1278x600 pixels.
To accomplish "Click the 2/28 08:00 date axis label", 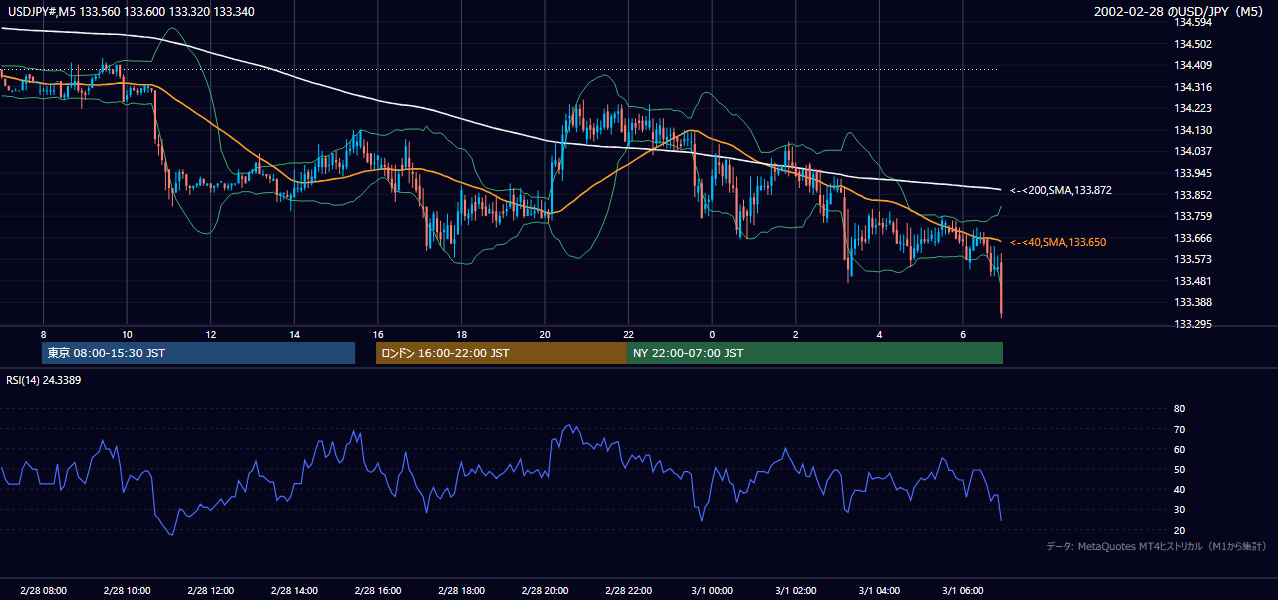I will [43, 591].
